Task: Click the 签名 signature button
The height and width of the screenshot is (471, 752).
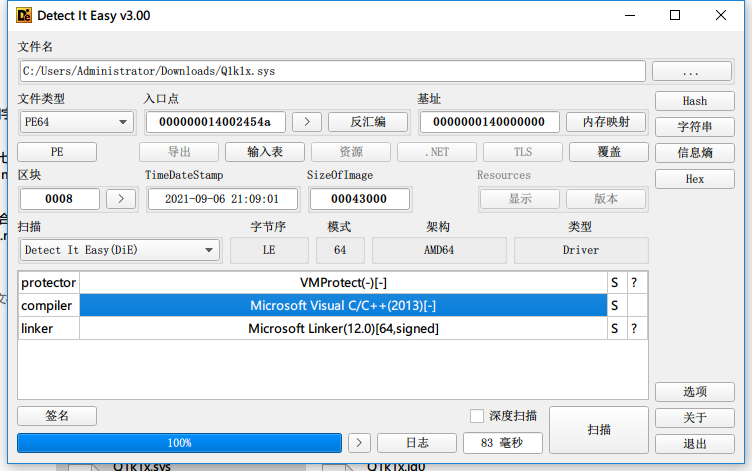Action: [57, 416]
